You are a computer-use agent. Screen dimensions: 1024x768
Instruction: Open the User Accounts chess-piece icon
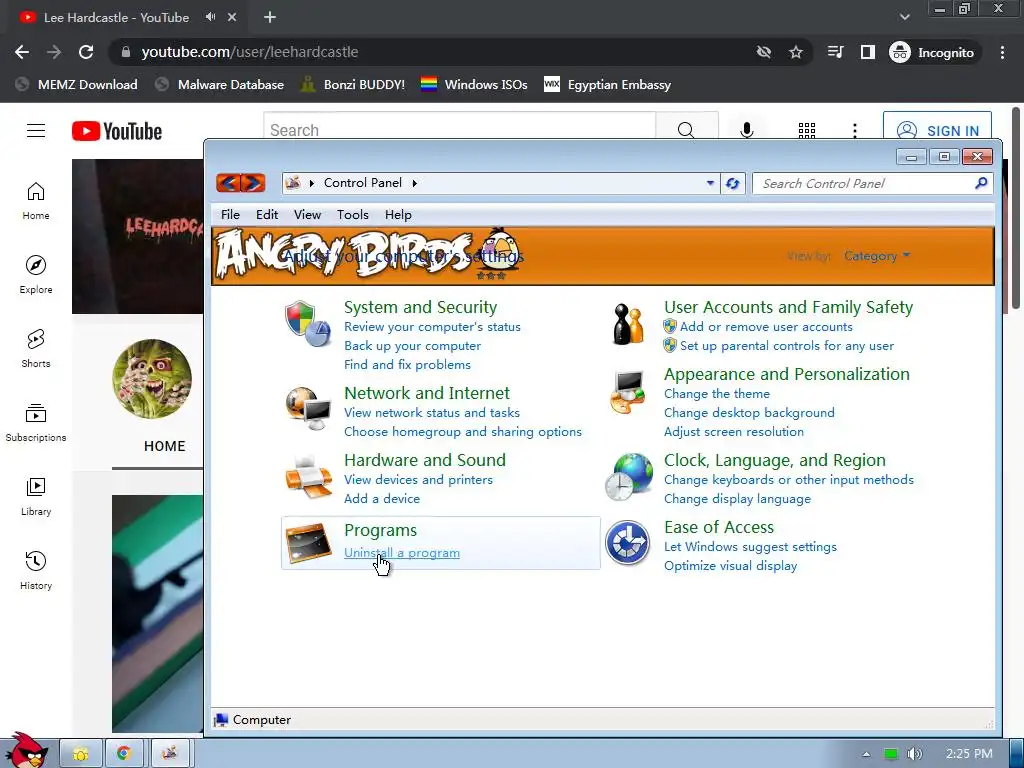click(x=628, y=325)
